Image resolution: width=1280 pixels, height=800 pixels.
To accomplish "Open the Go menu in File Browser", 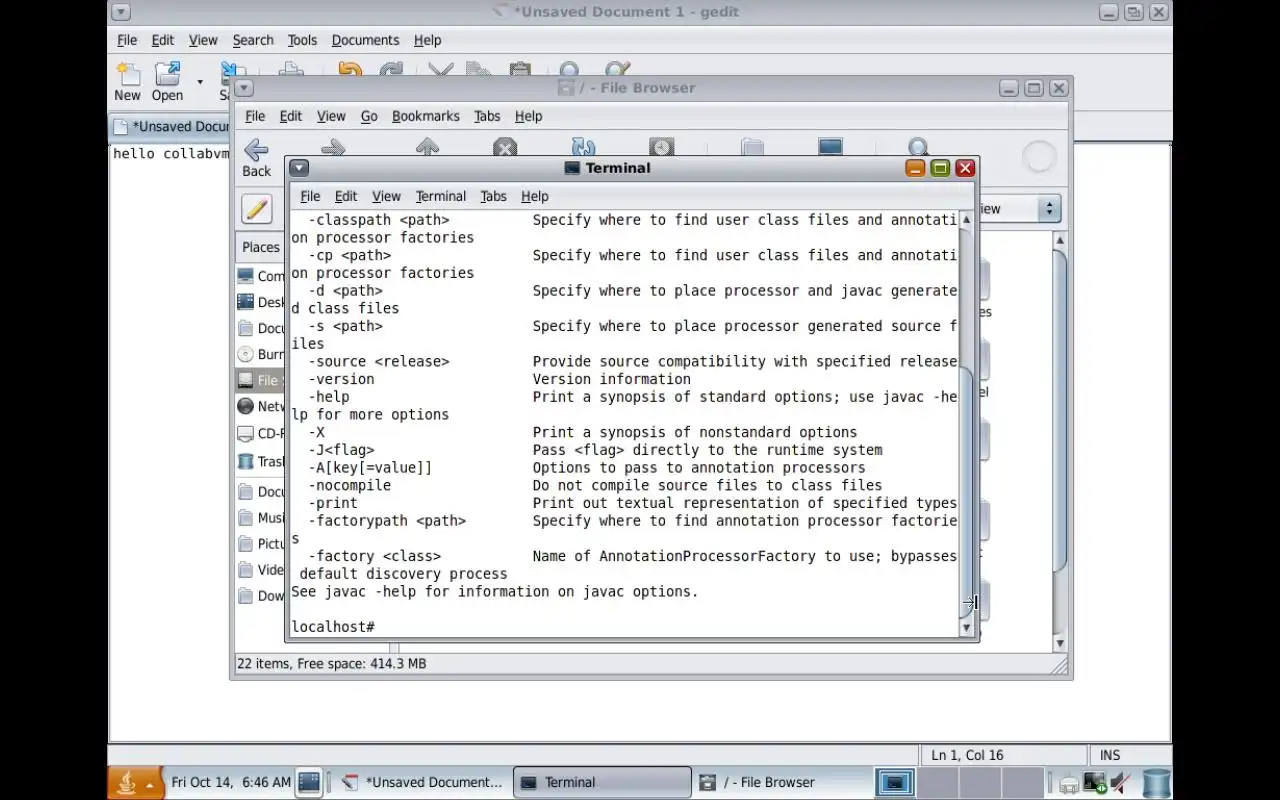I will point(369,116).
